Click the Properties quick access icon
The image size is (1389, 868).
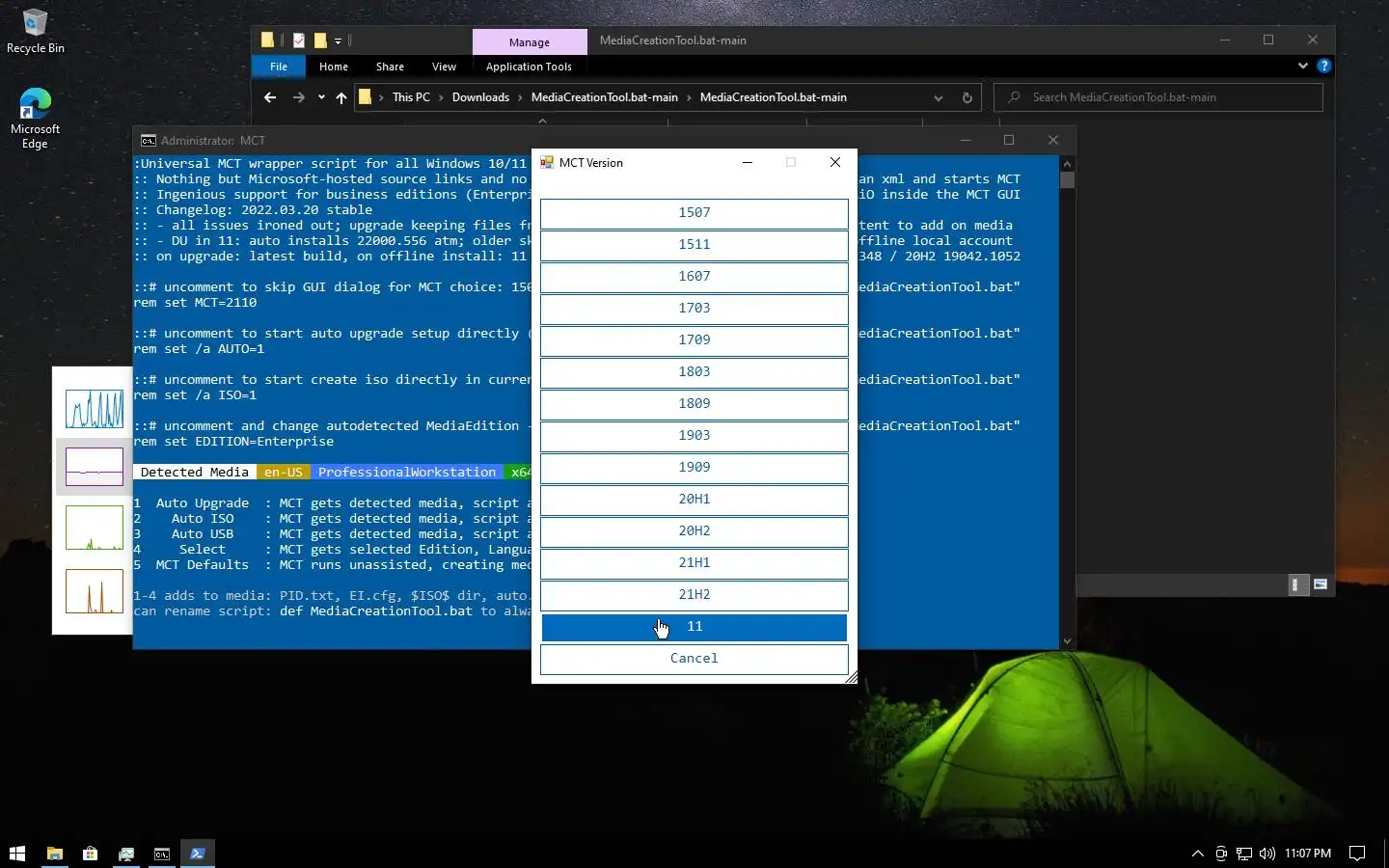pos(299,41)
